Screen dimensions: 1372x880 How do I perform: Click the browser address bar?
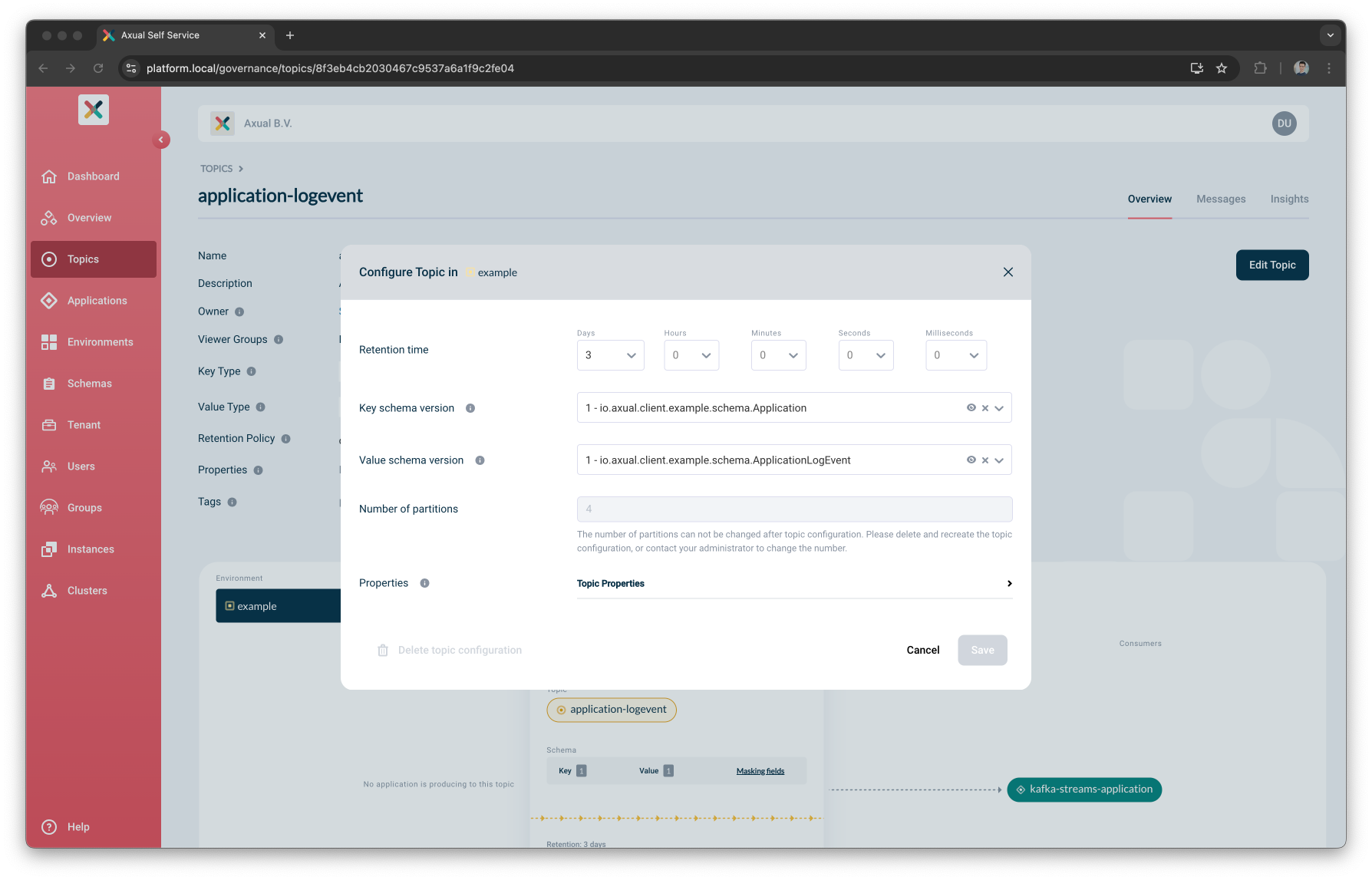coord(660,68)
